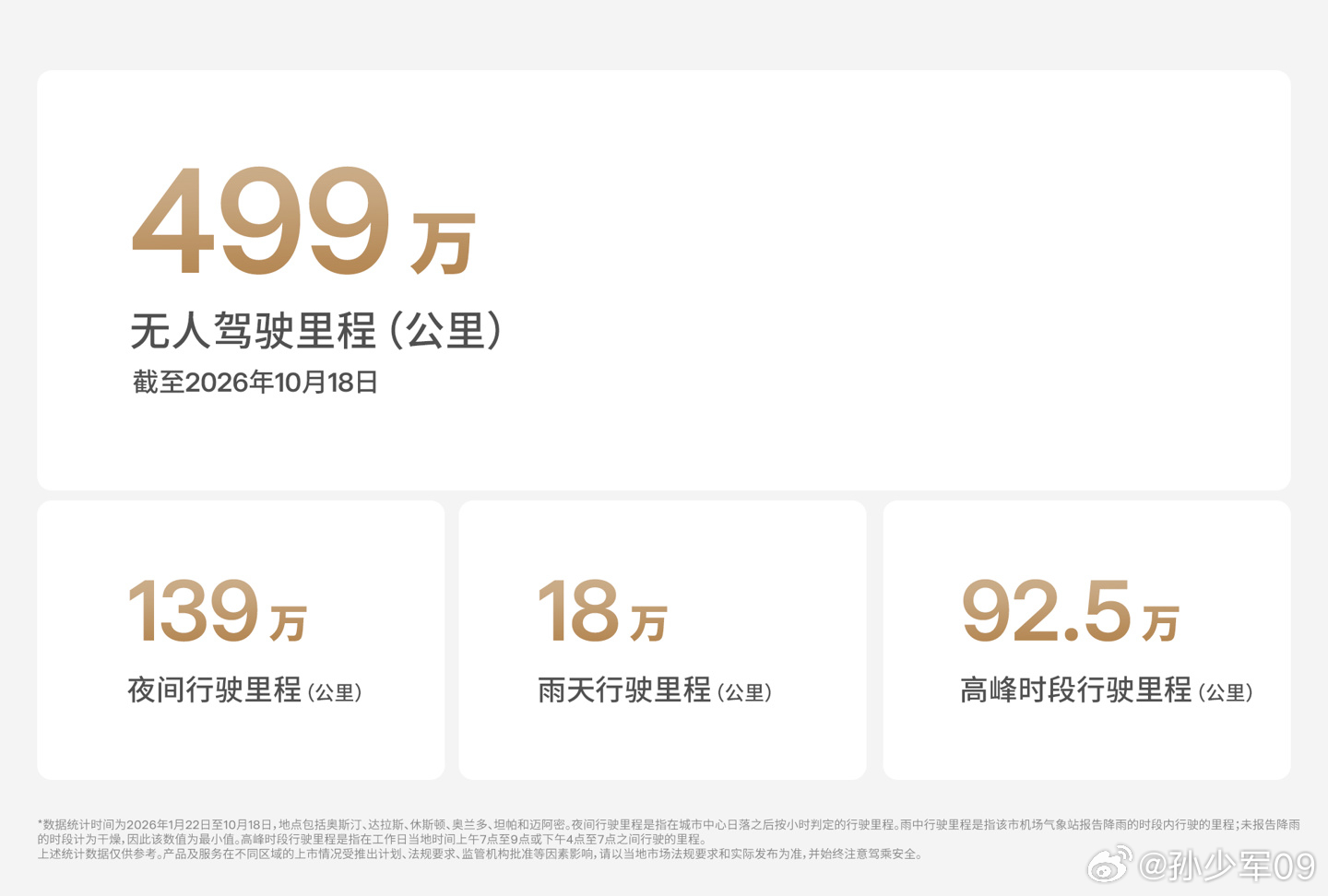
Task: Click the 139万 number
Action: (x=217, y=611)
